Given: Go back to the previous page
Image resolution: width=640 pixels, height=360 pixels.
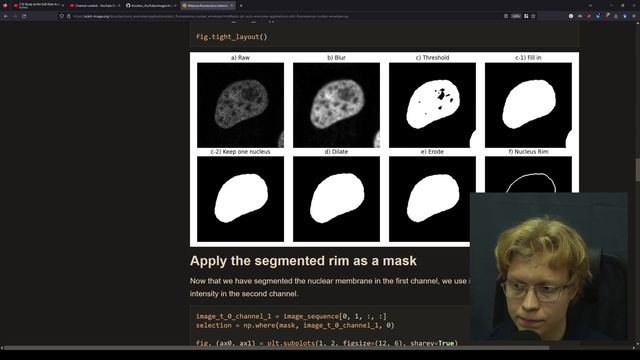Looking at the screenshot, I should pos(6,16).
